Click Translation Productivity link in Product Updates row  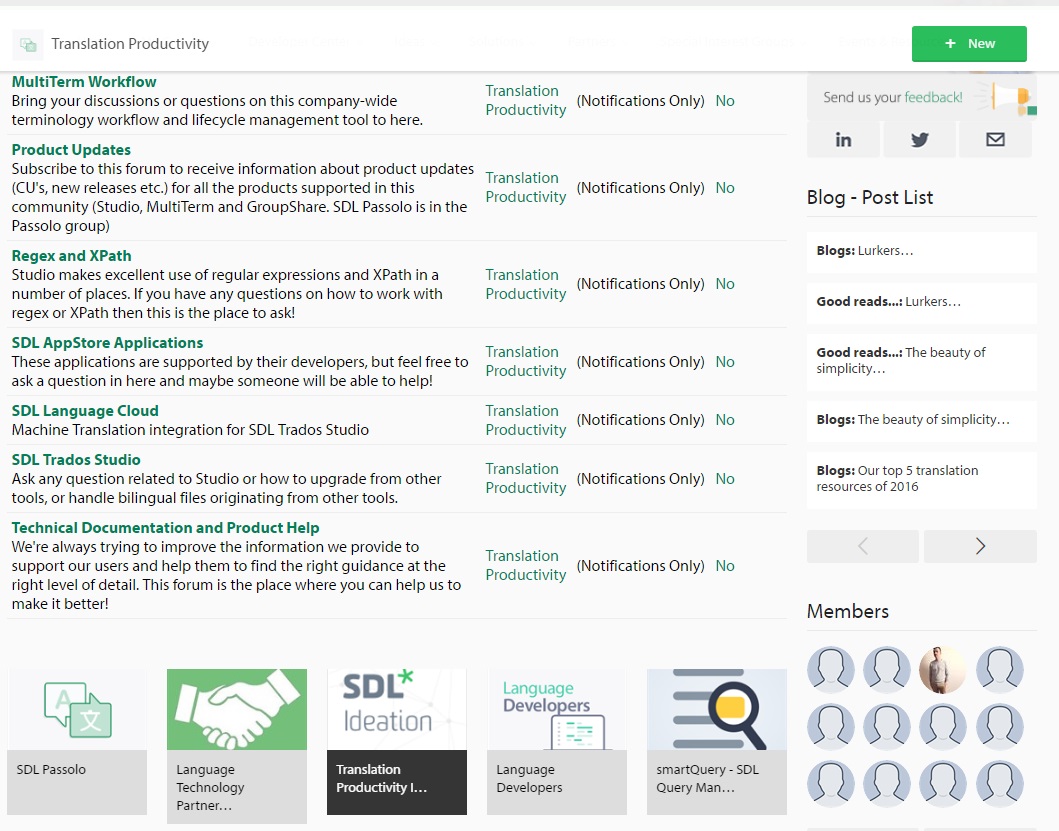[x=525, y=188]
